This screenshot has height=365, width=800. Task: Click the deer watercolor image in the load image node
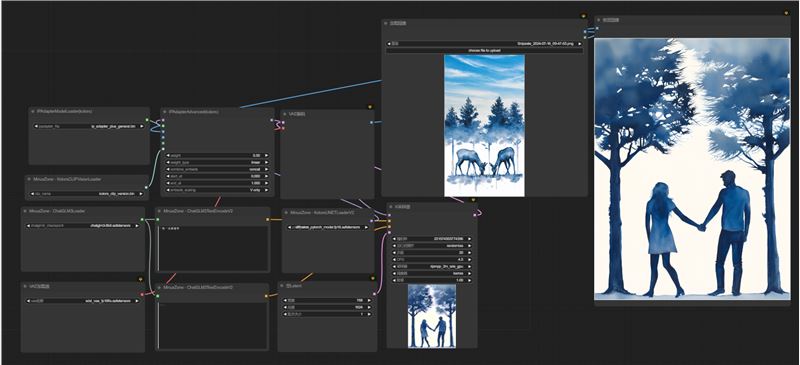484,126
